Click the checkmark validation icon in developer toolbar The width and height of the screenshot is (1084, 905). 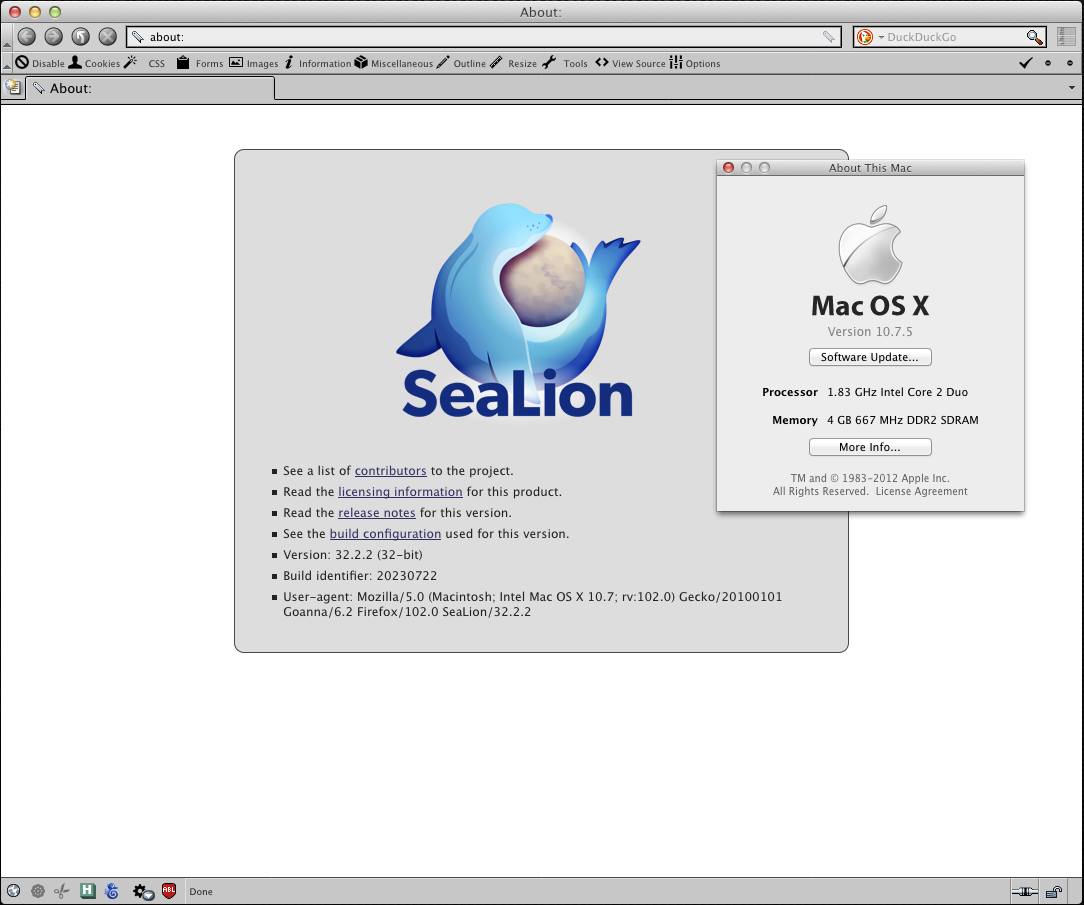click(x=1026, y=63)
